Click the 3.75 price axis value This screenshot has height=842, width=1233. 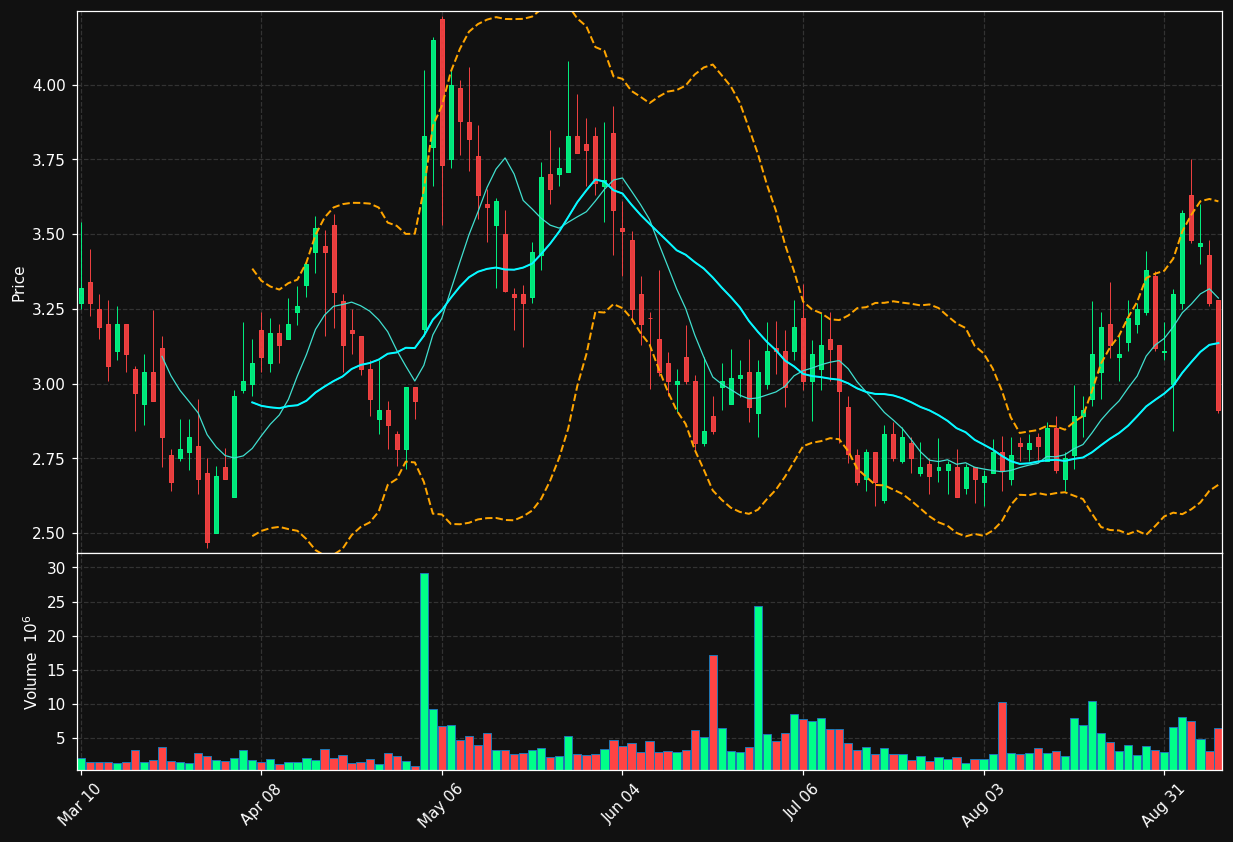coord(50,161)
